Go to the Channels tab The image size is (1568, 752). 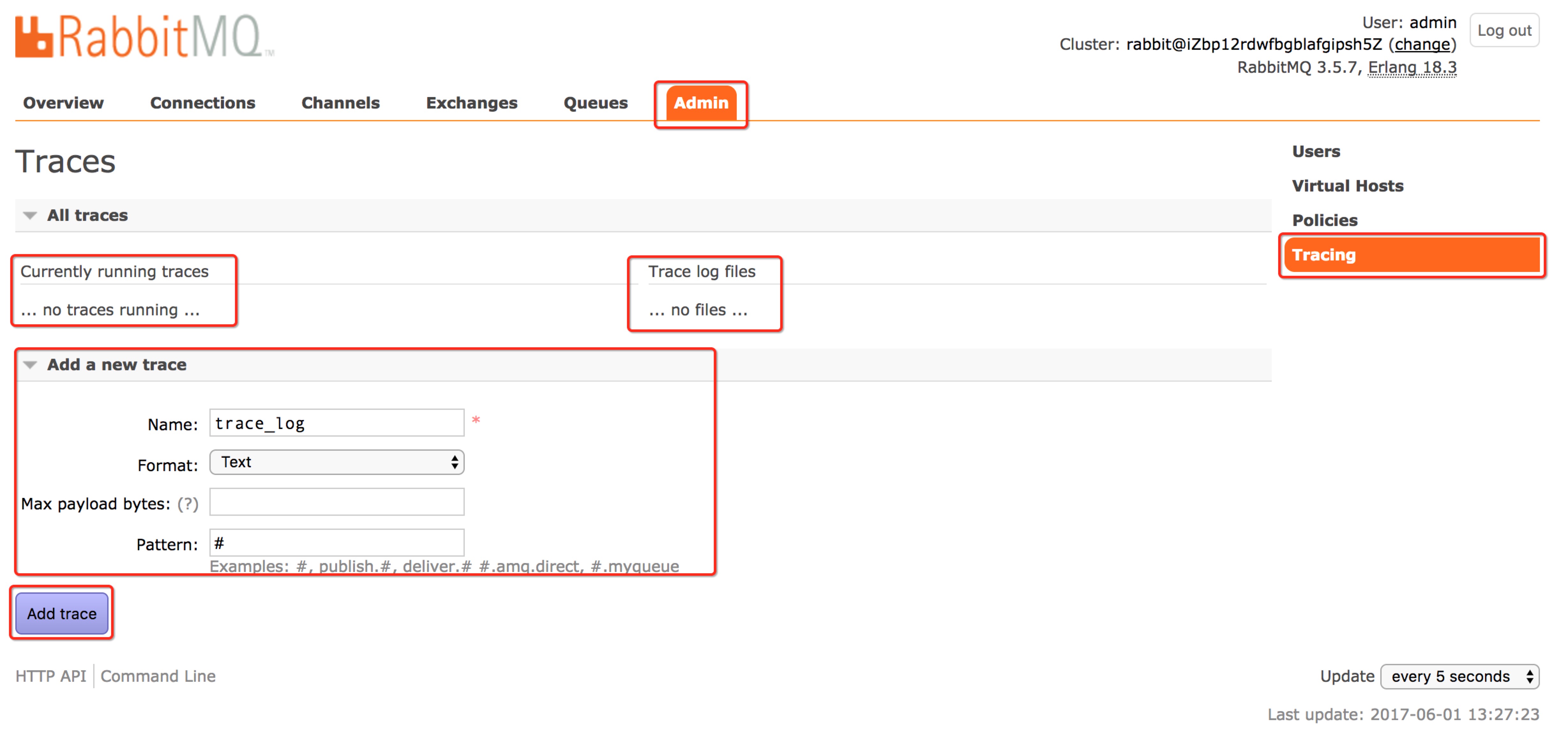coord(340,103)
